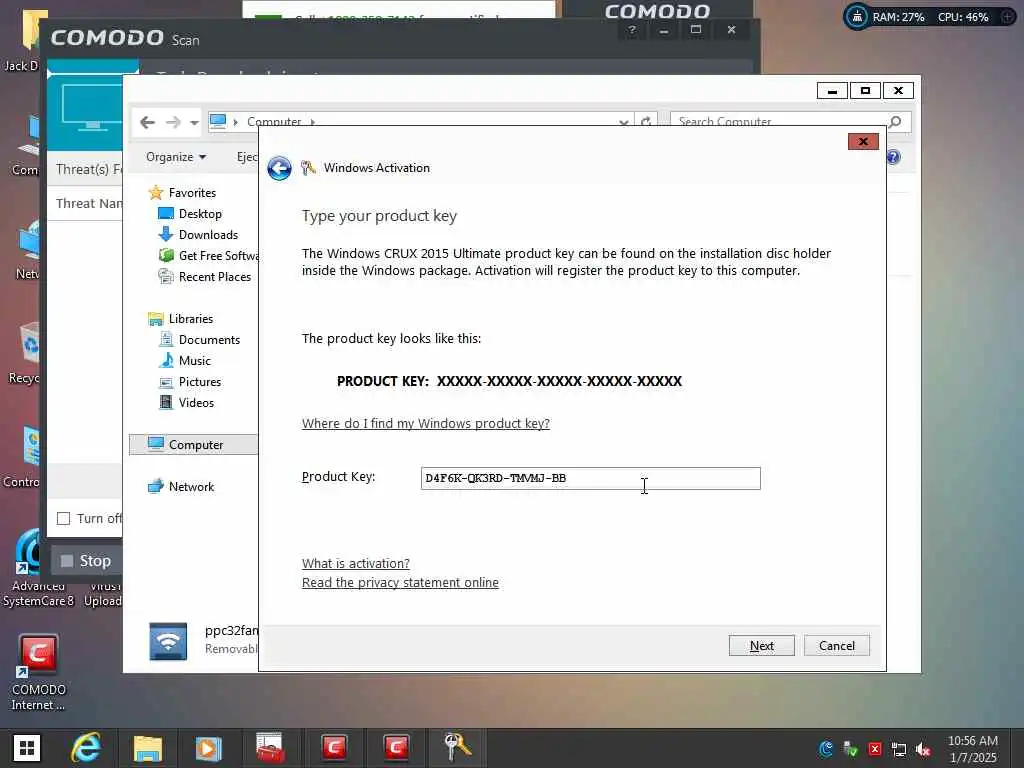Open recent locations dropdown arrow in Explorer
The image size is (1024, 768).
[194, 122]
